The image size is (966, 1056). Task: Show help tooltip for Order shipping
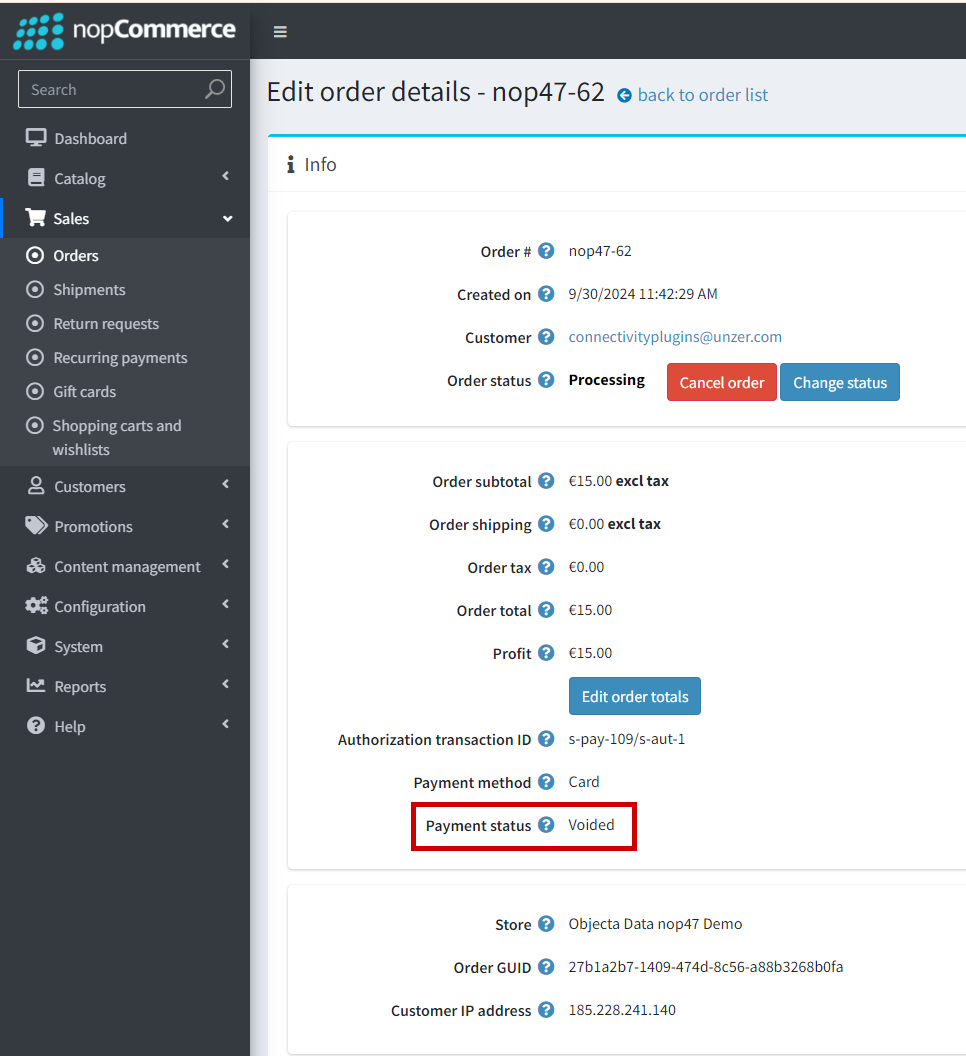(546, 524)
